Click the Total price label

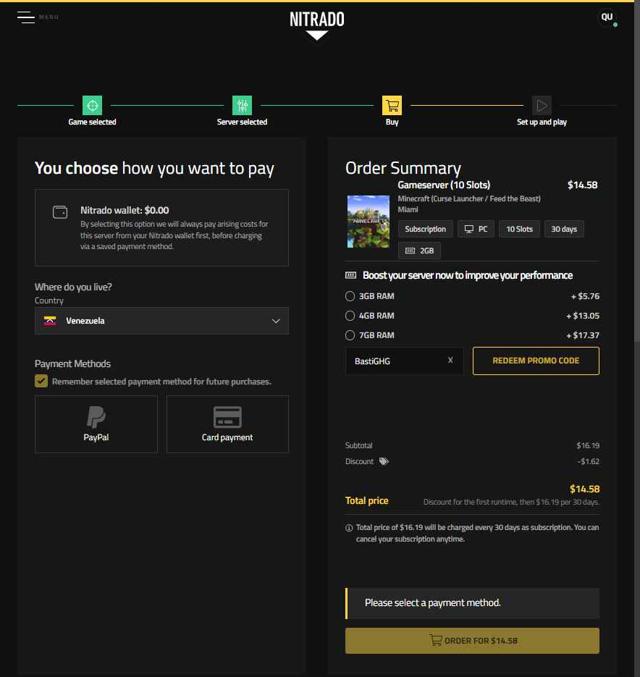367,500
